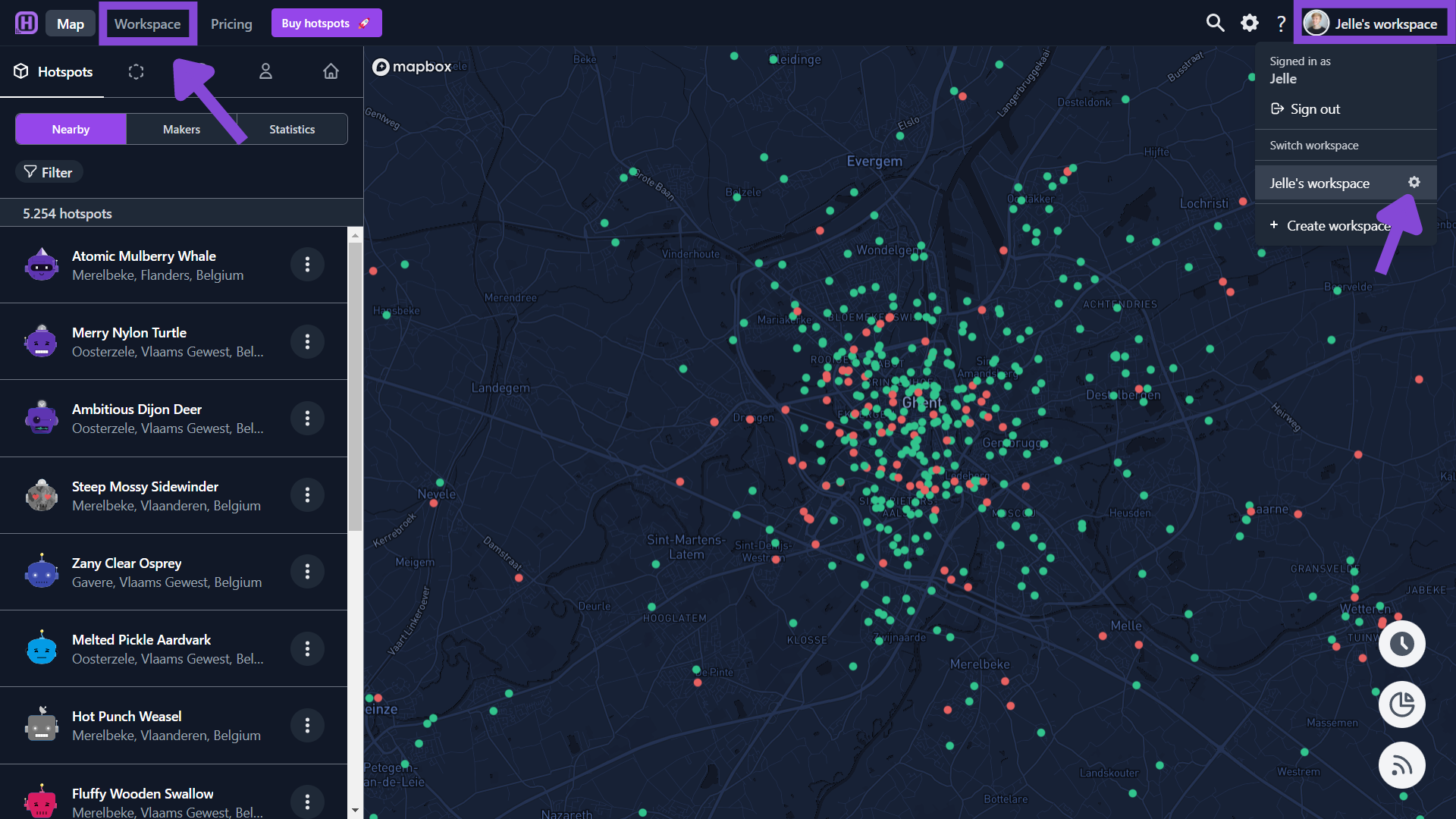This screenshot has width=1456, height=819.
Task: Open the Pricing page
Action: 231,24
